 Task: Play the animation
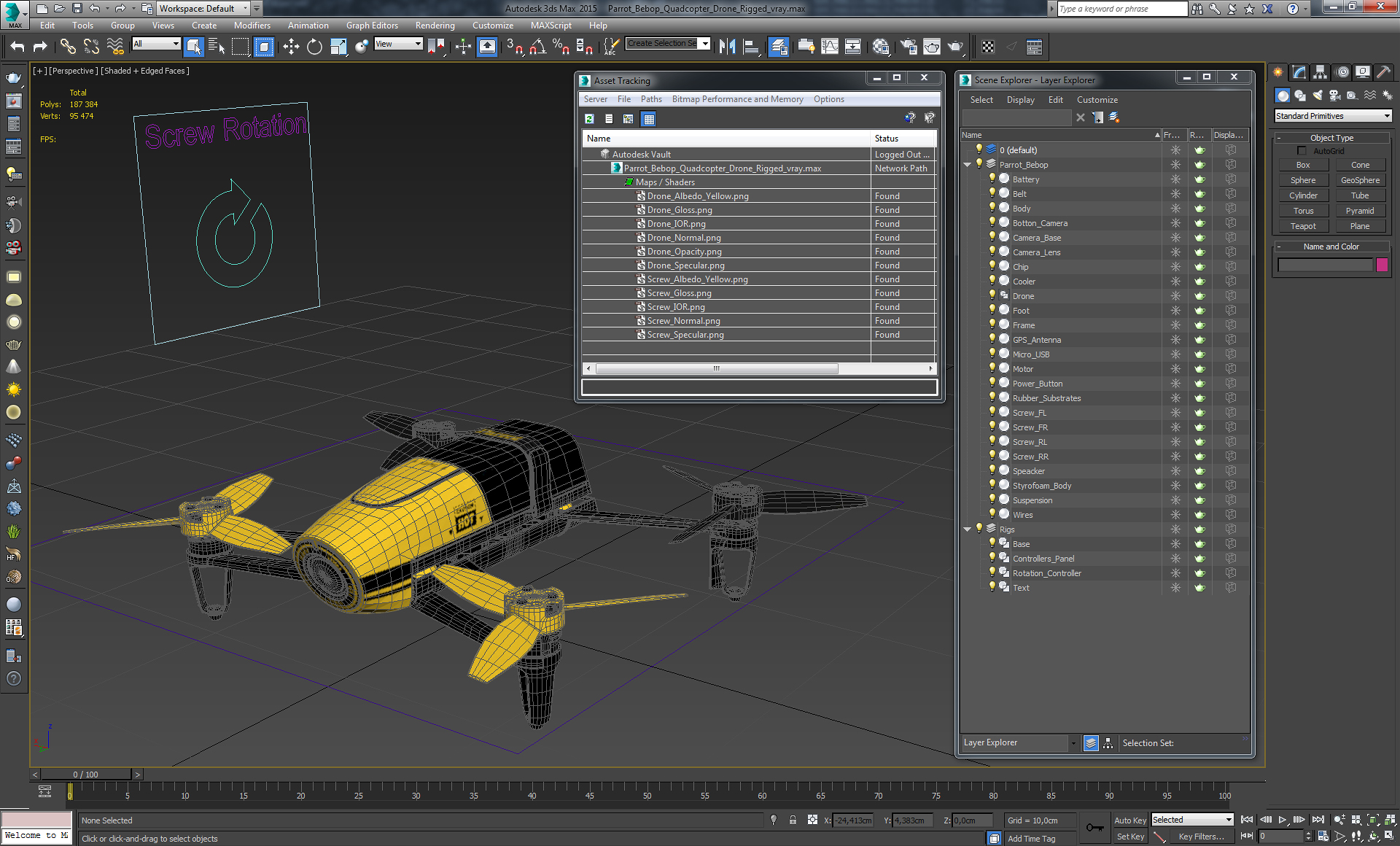click(x=1283, y=820)
